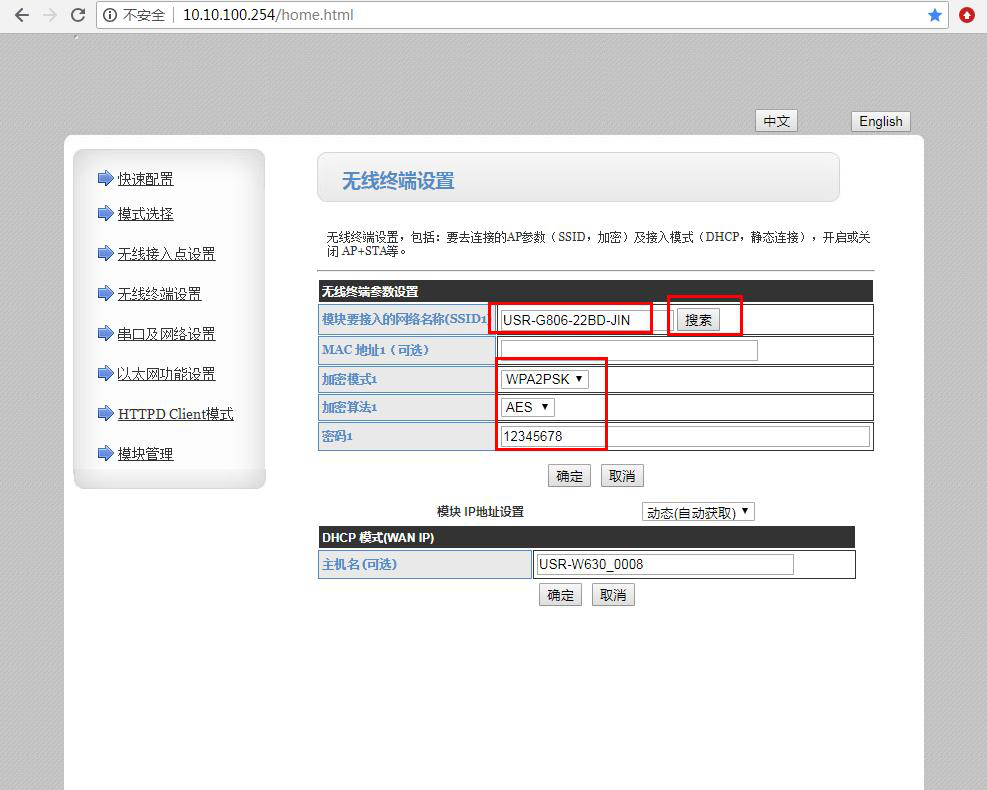This screenshot has width=987, height=790.
Task: Click the arrow icon beside HTTPD Client模式
Action: click(x=105, y=414)
